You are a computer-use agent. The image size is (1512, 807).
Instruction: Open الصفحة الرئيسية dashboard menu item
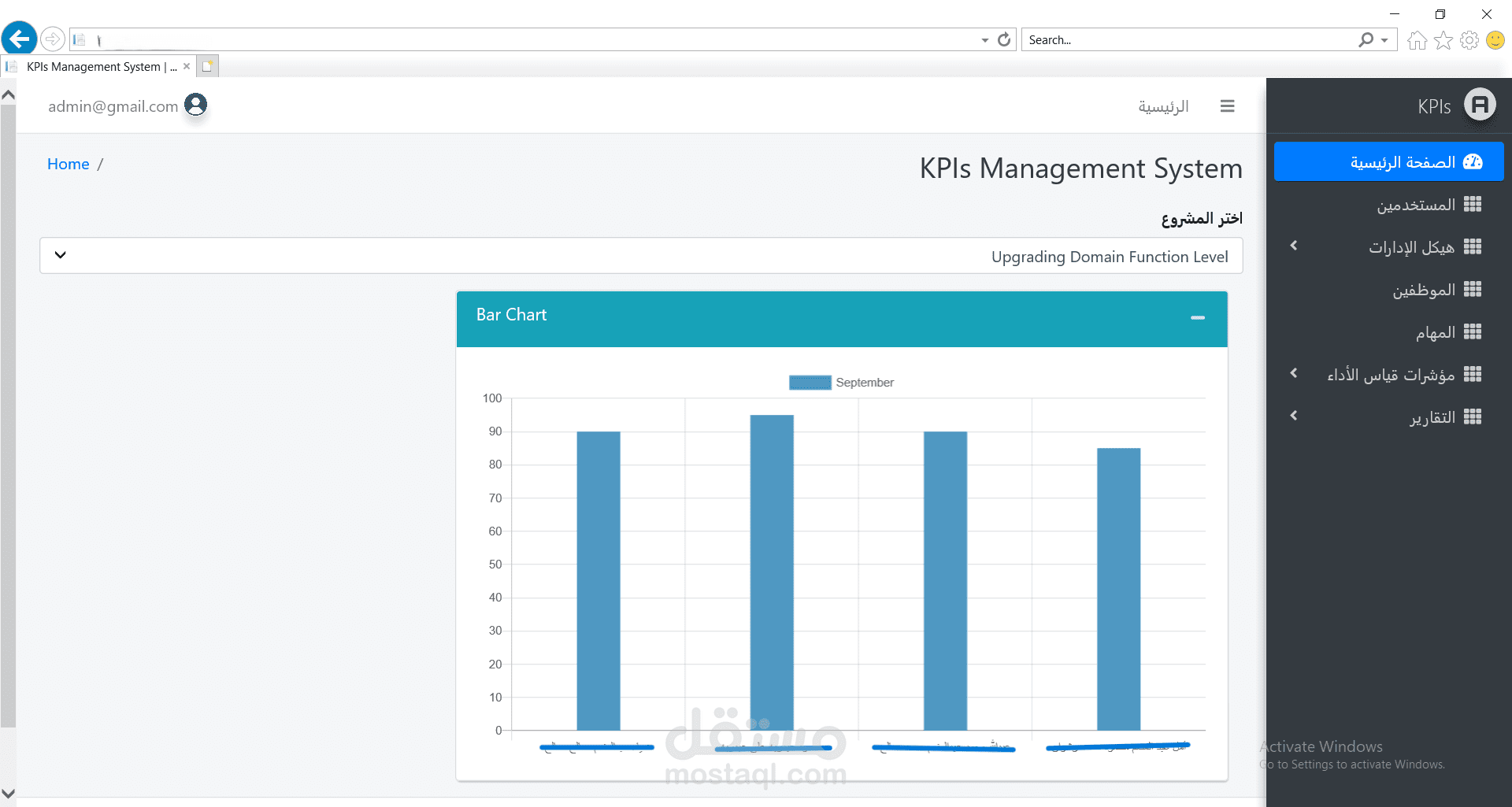[1389, 162]
